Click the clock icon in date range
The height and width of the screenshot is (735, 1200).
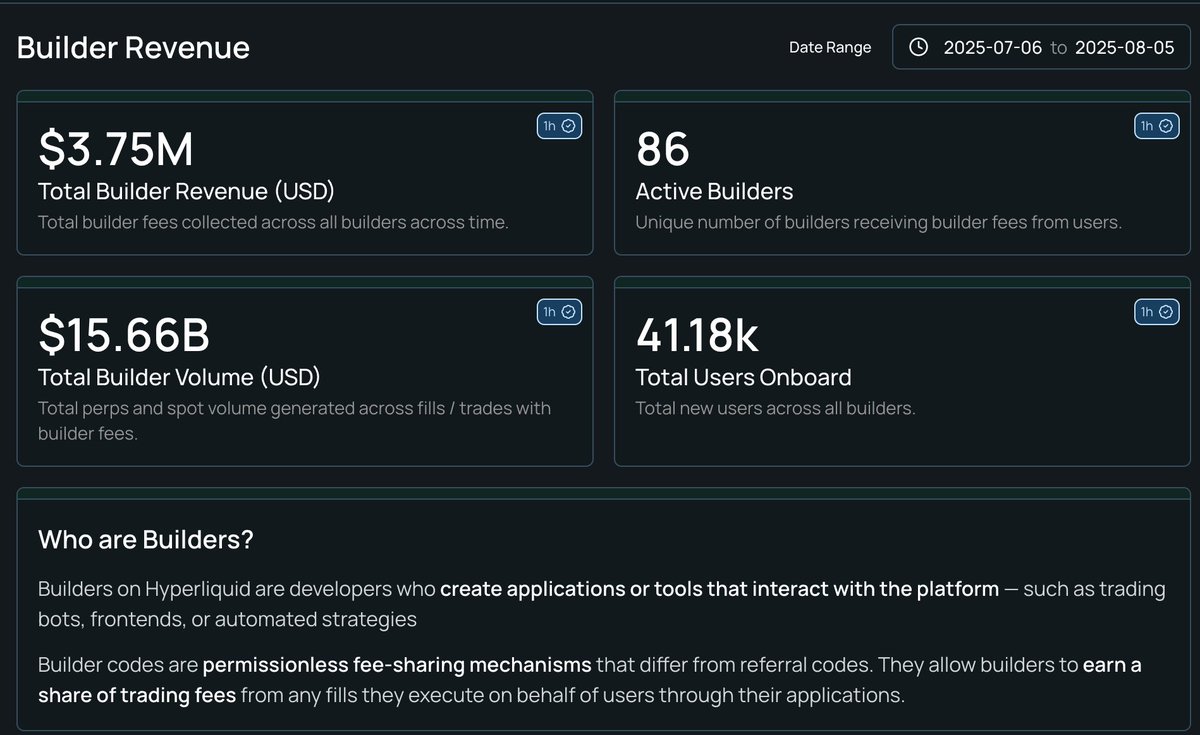(x=920, y=47)
